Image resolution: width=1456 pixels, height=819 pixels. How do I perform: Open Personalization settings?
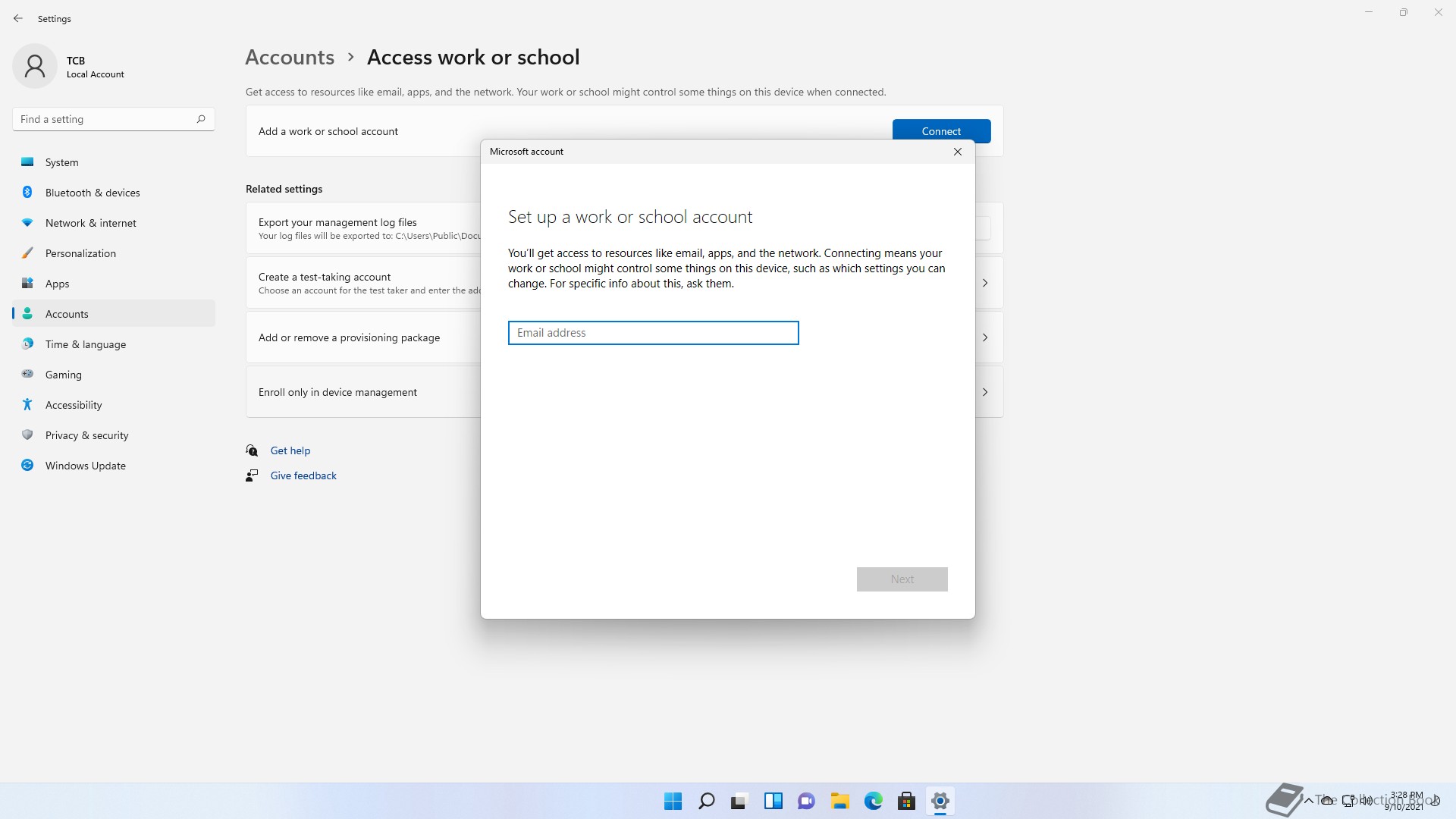tap(114, 253)
